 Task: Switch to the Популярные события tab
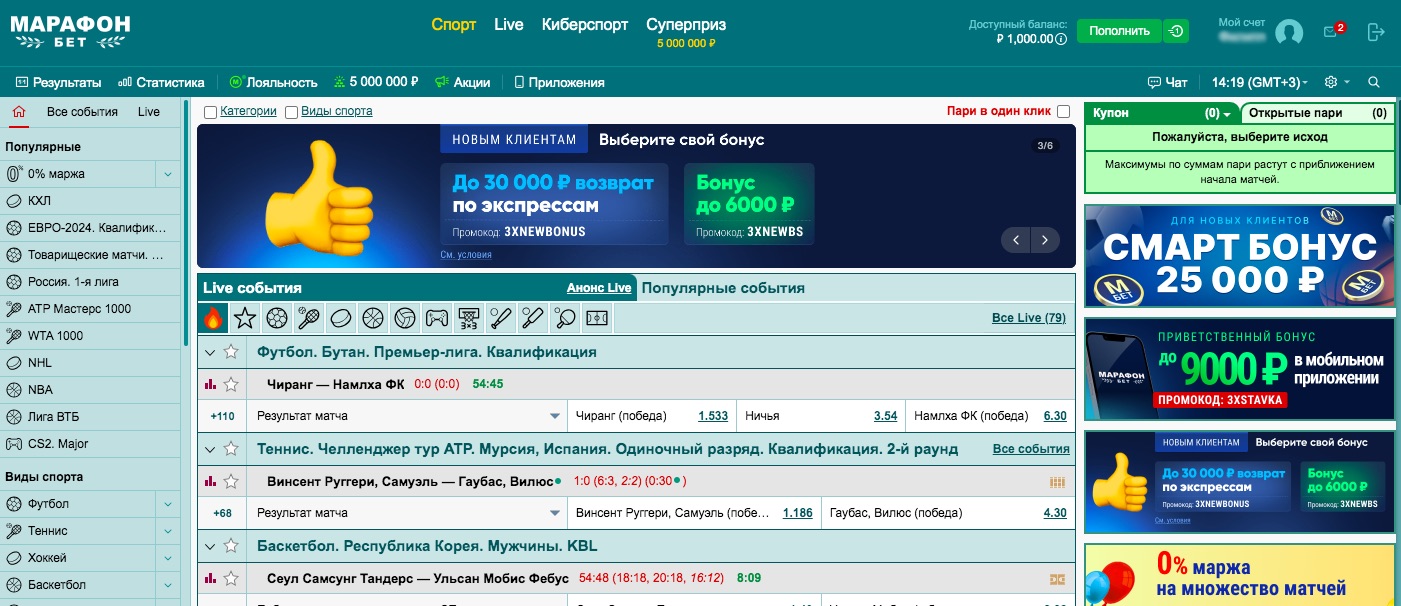pos(723,288)
